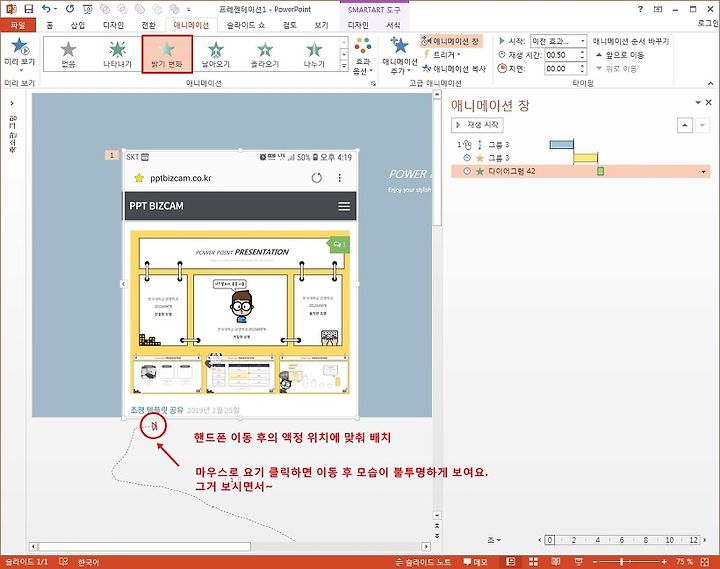The width and height of the screenshot is (720, 569).
Task: Toggle the 메모 comments pane
Action: pyautogui.click(x=475, y=562)
